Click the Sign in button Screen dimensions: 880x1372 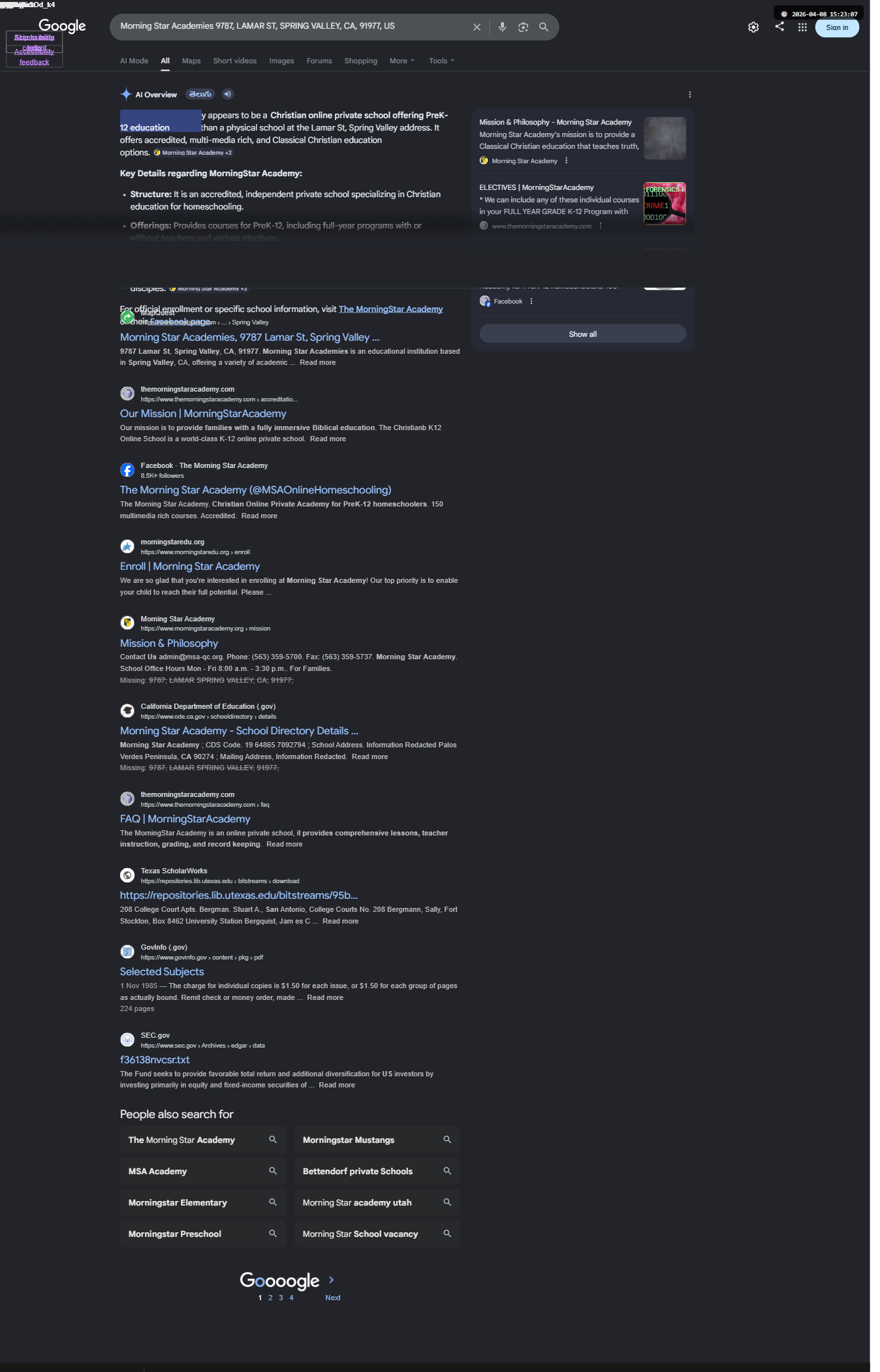click(x=837, y=27)
